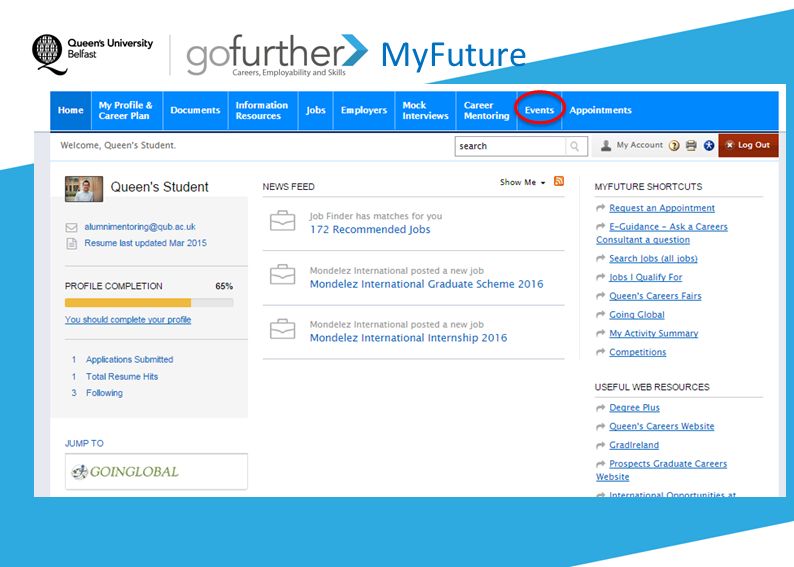Click arrow icon beside Queen's Careers Website

[x=601, y=426]
